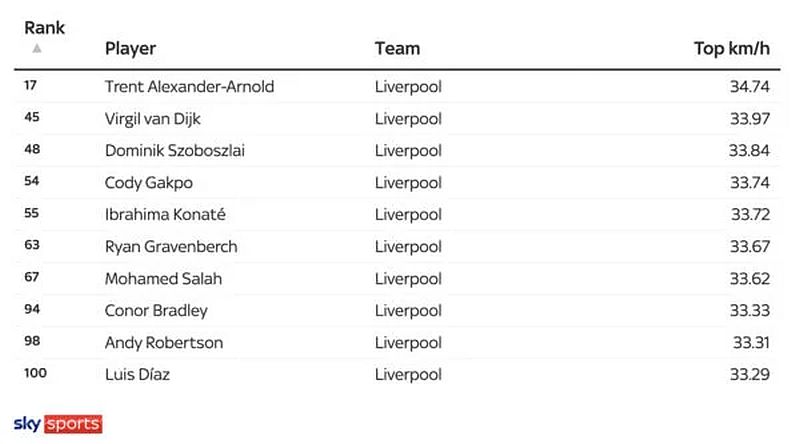Click Liverpool team in Salah's row

click(408, 279)
